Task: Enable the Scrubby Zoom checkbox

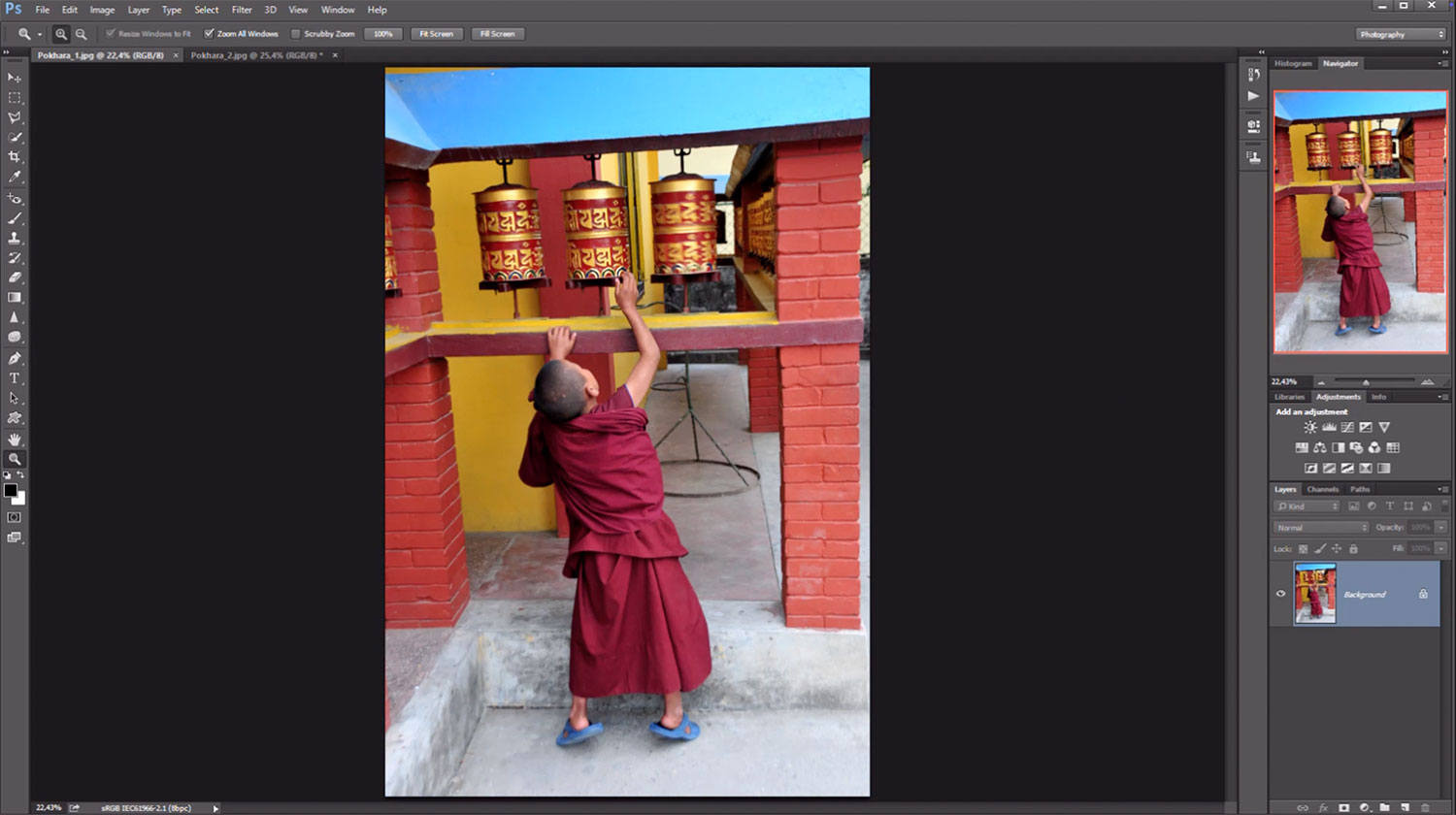Action: 296,34
